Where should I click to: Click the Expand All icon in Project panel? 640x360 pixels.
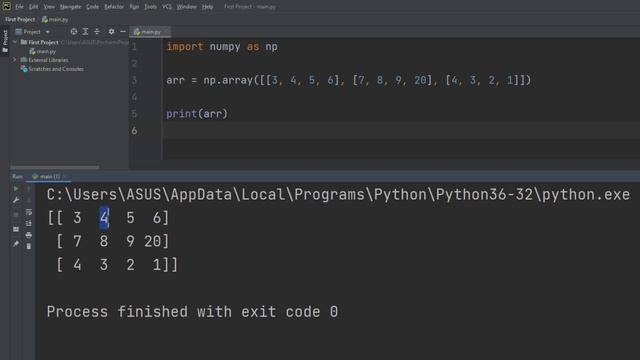[85, 31]
